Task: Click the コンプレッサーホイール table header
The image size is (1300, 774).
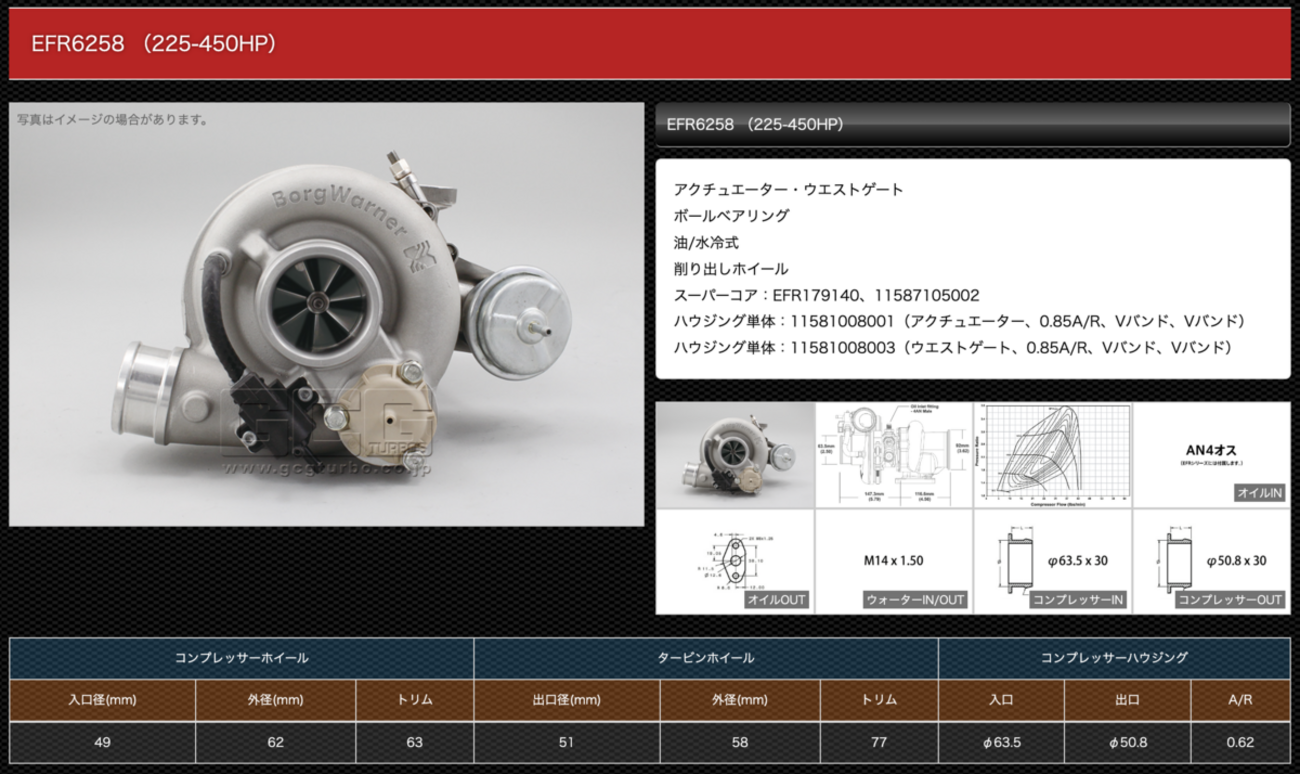Action: pyautogui.click(x=241, y=658)
